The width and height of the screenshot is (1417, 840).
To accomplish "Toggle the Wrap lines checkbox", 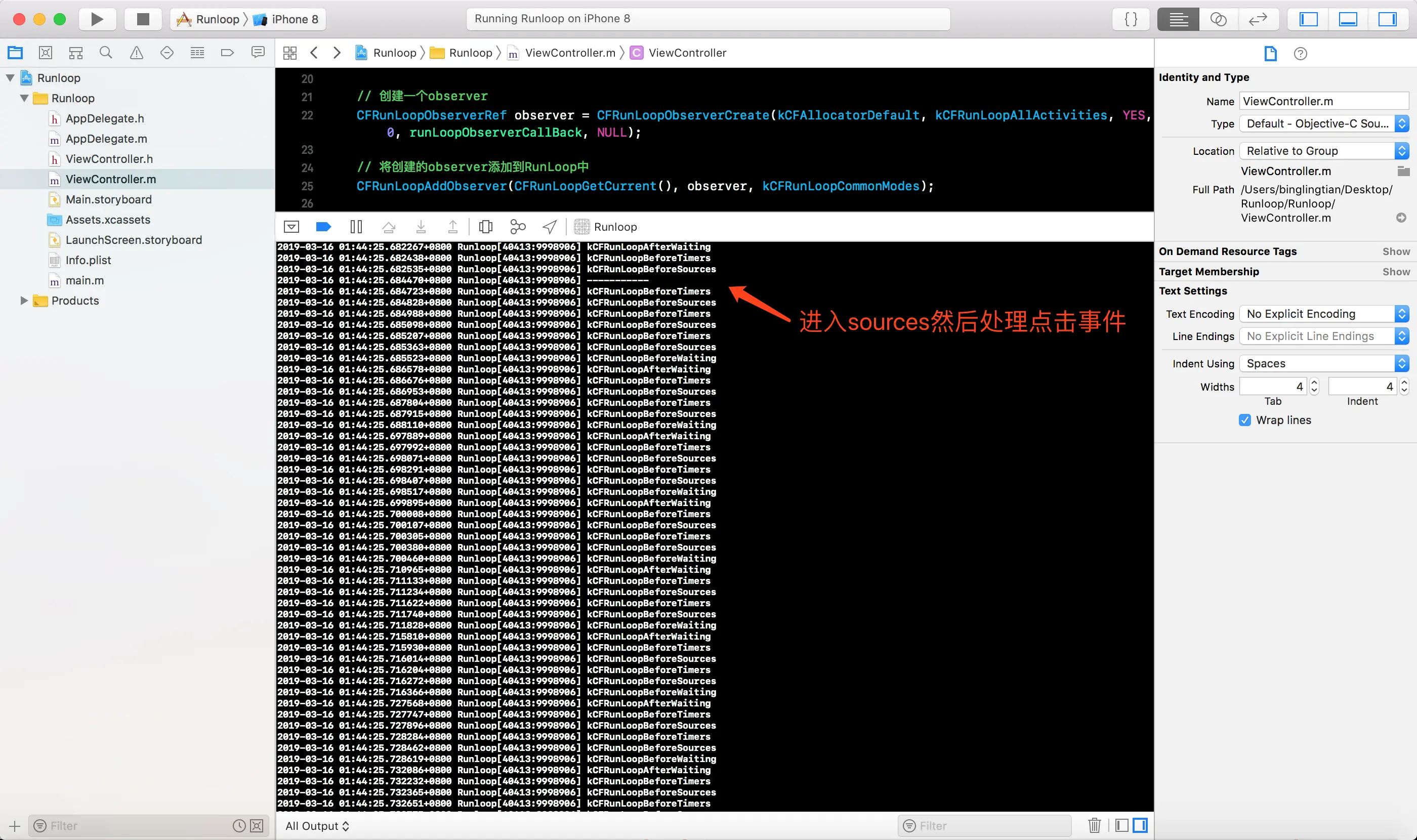I will pos(1244,420).
